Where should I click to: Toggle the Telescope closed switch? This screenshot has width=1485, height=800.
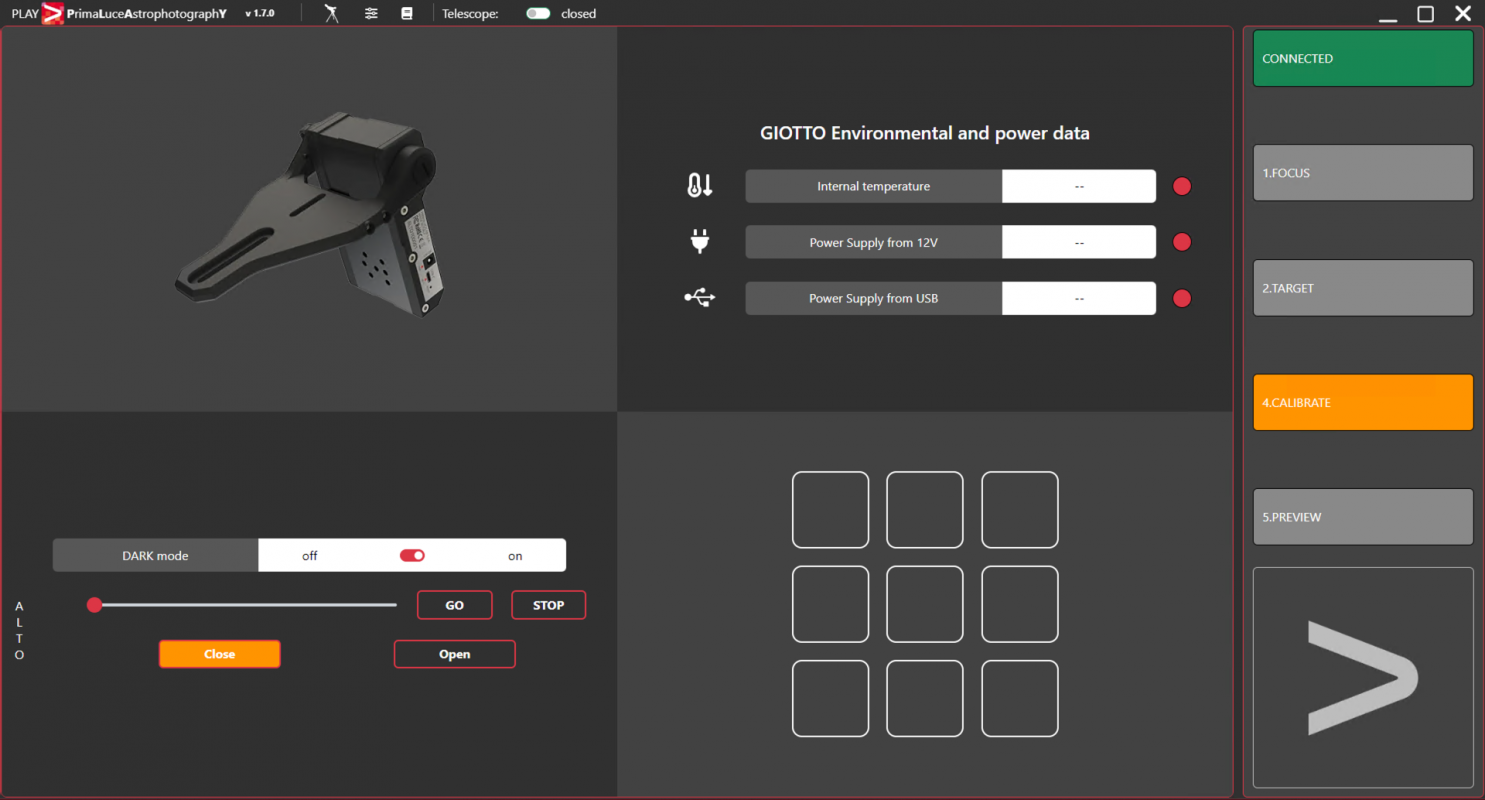coord(538,14)
